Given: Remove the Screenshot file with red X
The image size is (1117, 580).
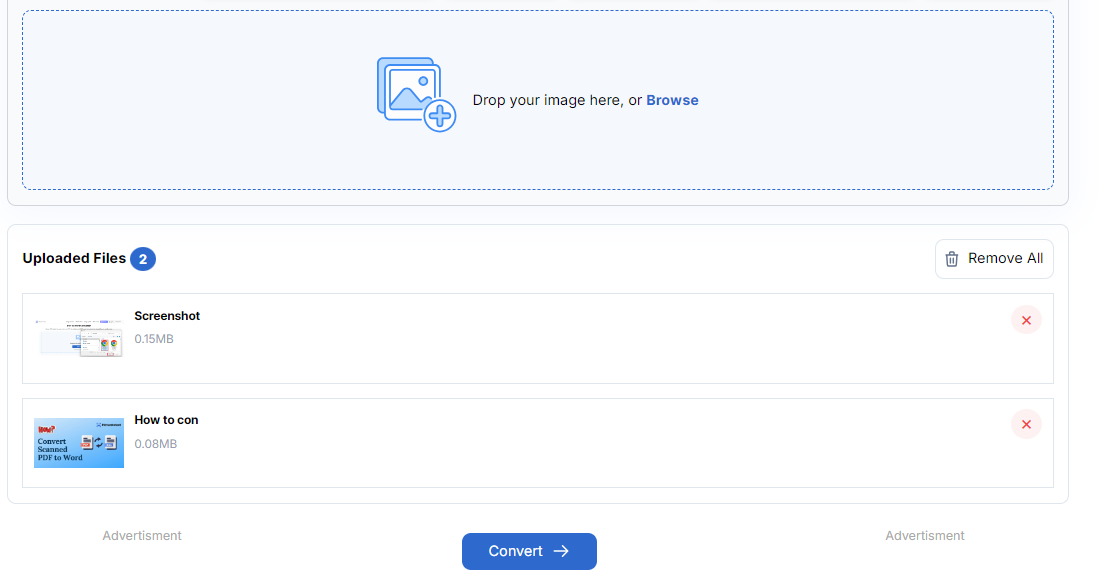Looking at the screenshot, I should (1026, 321).
